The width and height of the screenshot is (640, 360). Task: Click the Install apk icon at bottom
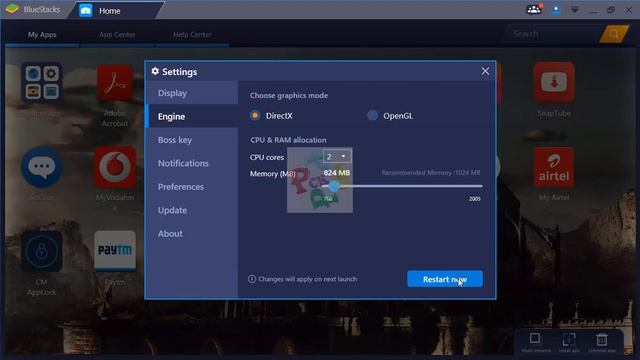569,339
